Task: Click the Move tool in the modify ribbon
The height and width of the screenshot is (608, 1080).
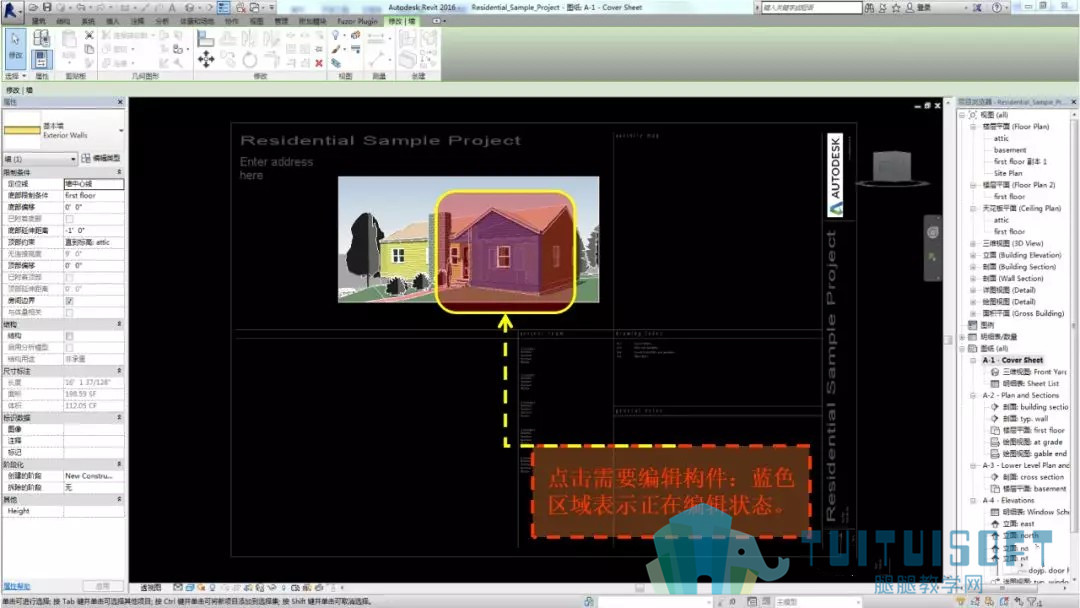Action: click(x=206, y=59)
